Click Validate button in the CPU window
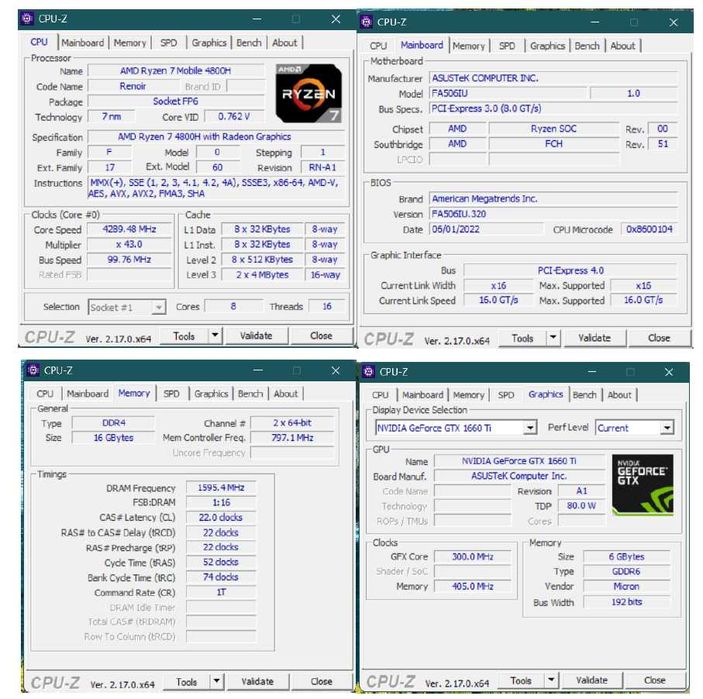This screenshot has width=703, height=699. click(256, 336)
